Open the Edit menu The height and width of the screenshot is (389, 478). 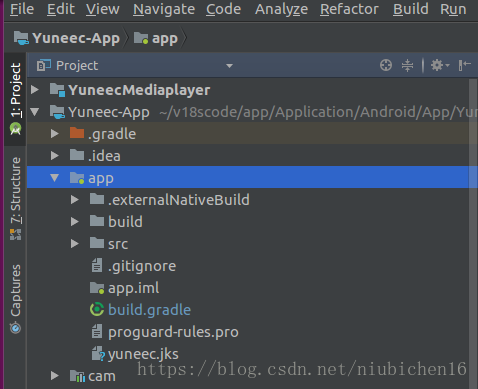pos(61,9)
